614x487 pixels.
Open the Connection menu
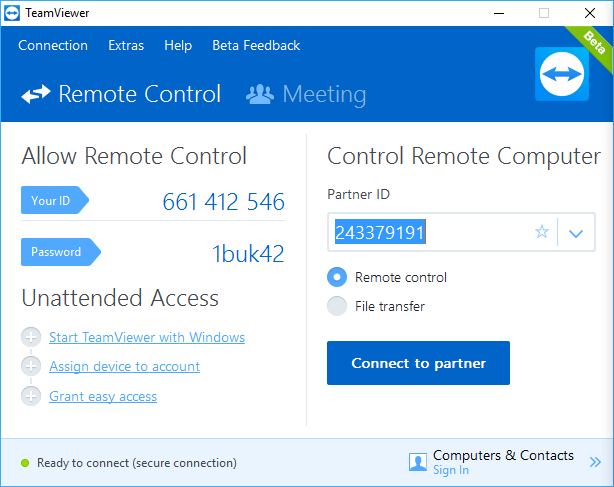pos(53,45)
